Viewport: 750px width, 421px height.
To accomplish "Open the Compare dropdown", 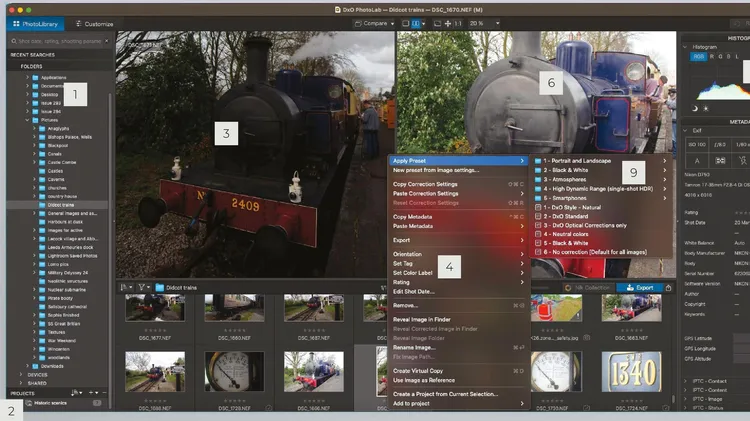I will 374,23.
